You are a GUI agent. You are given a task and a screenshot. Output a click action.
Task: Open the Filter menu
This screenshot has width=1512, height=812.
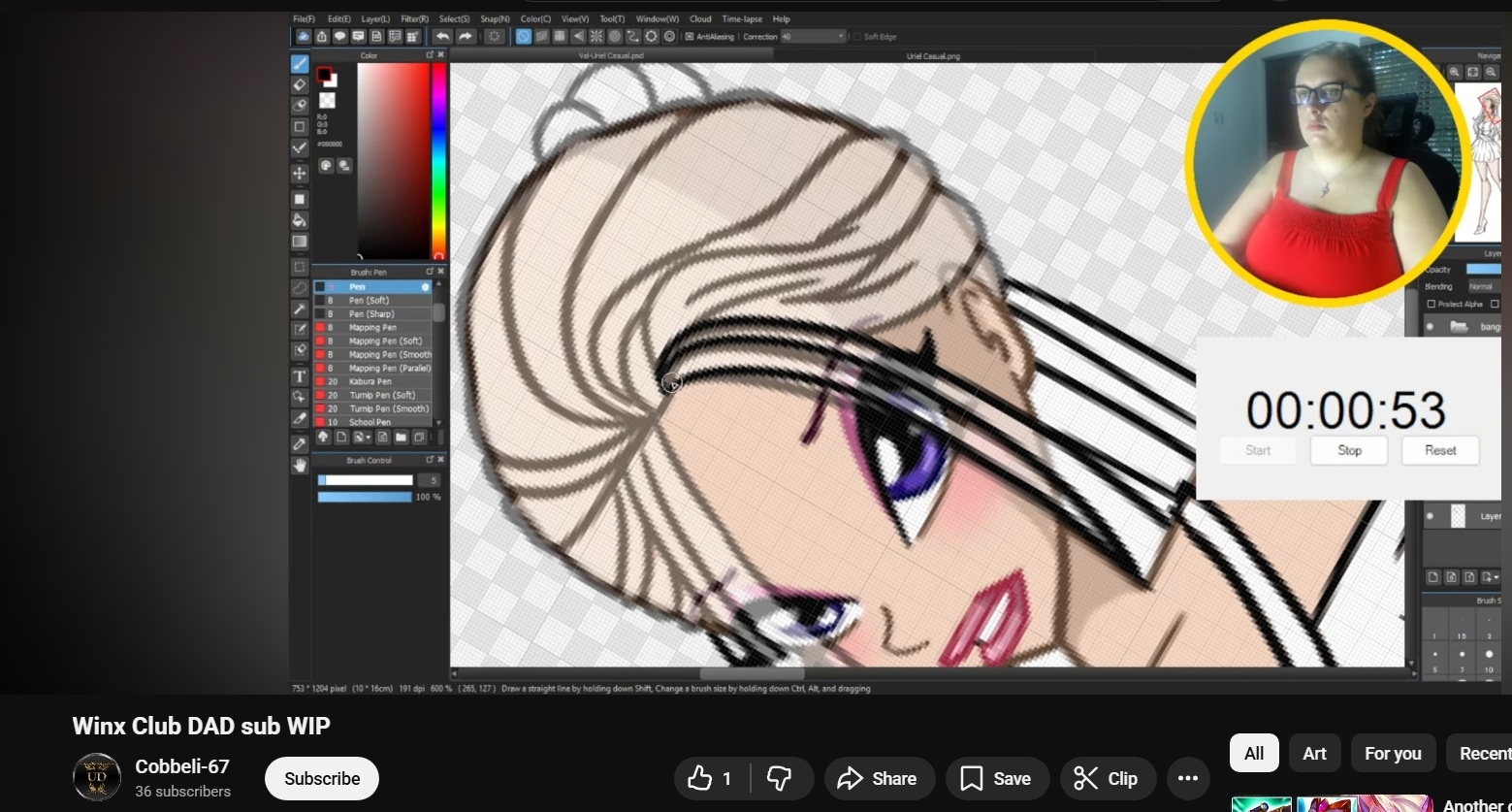414,18
